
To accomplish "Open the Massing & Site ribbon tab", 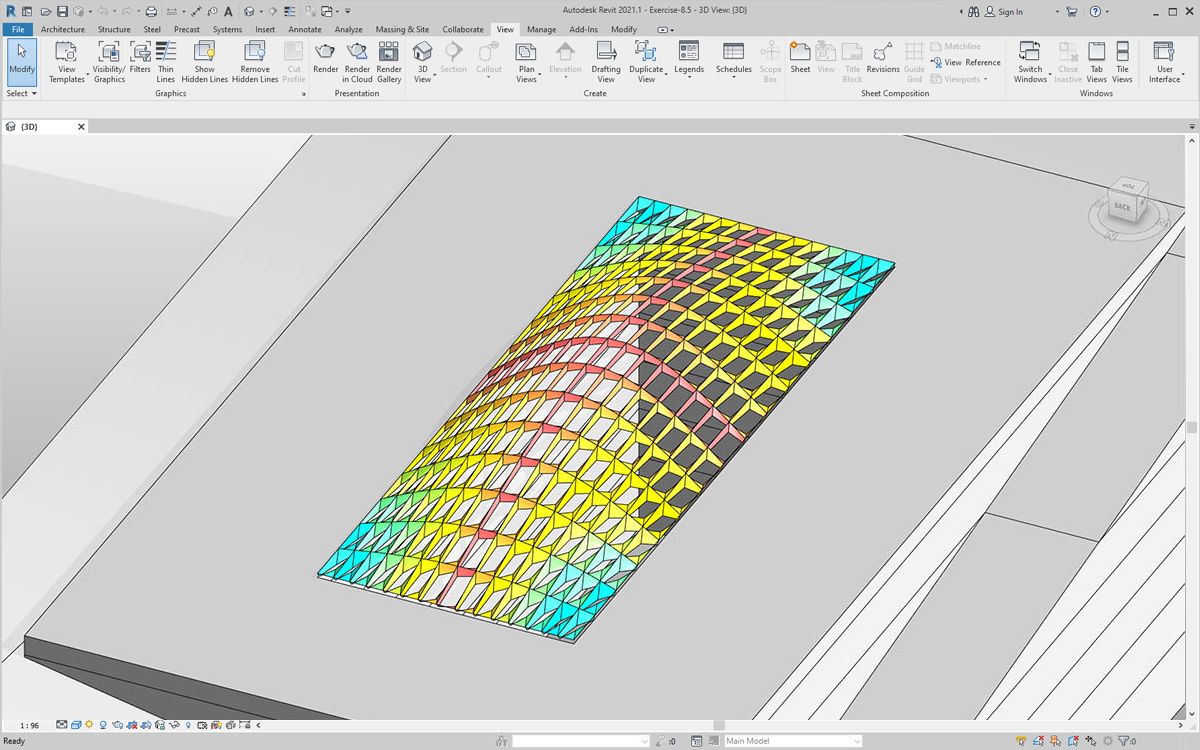I will [x=402, y=29].
